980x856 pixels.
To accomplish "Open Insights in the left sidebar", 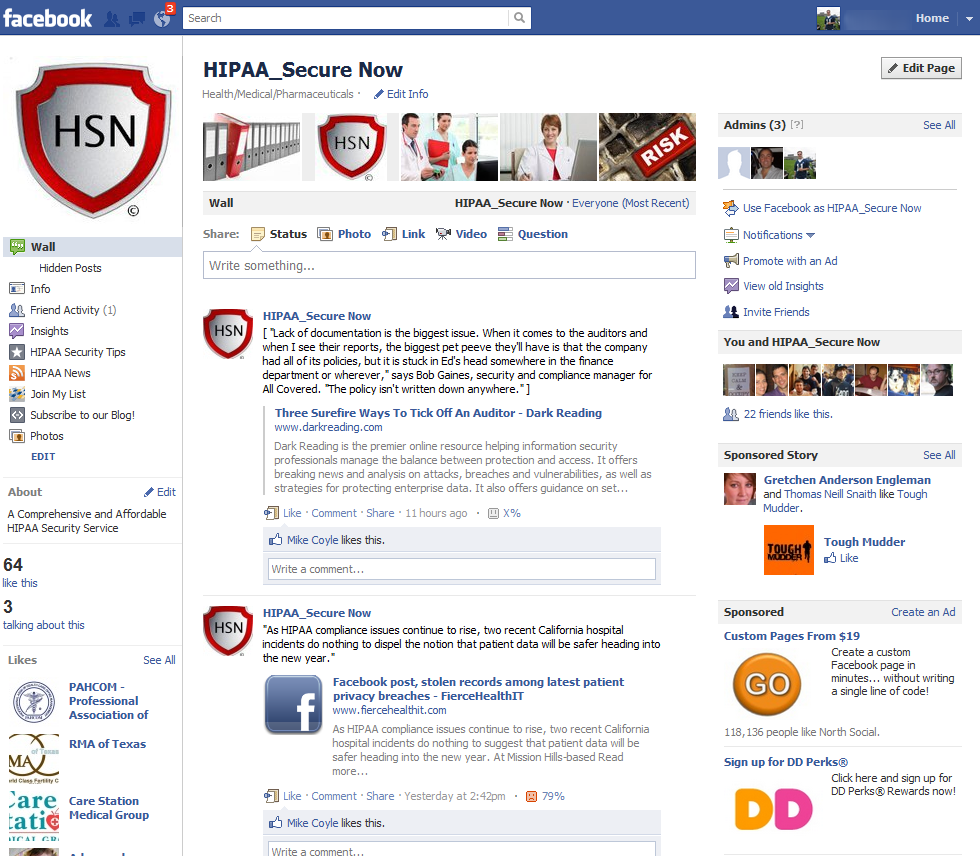I will pyautogui.click(x=49, y=331).
